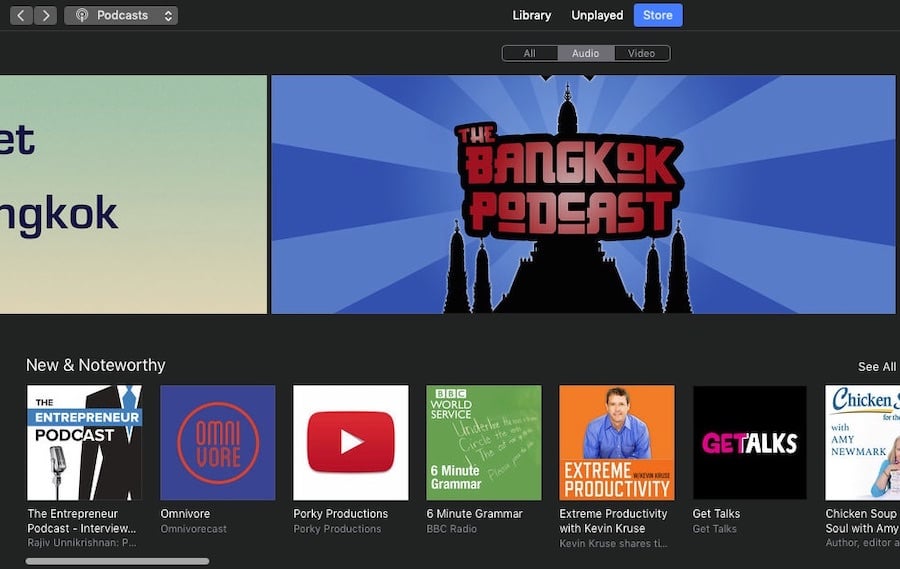900x569 pixels.
Task: Select the Store tab
Action: point(658,16)
